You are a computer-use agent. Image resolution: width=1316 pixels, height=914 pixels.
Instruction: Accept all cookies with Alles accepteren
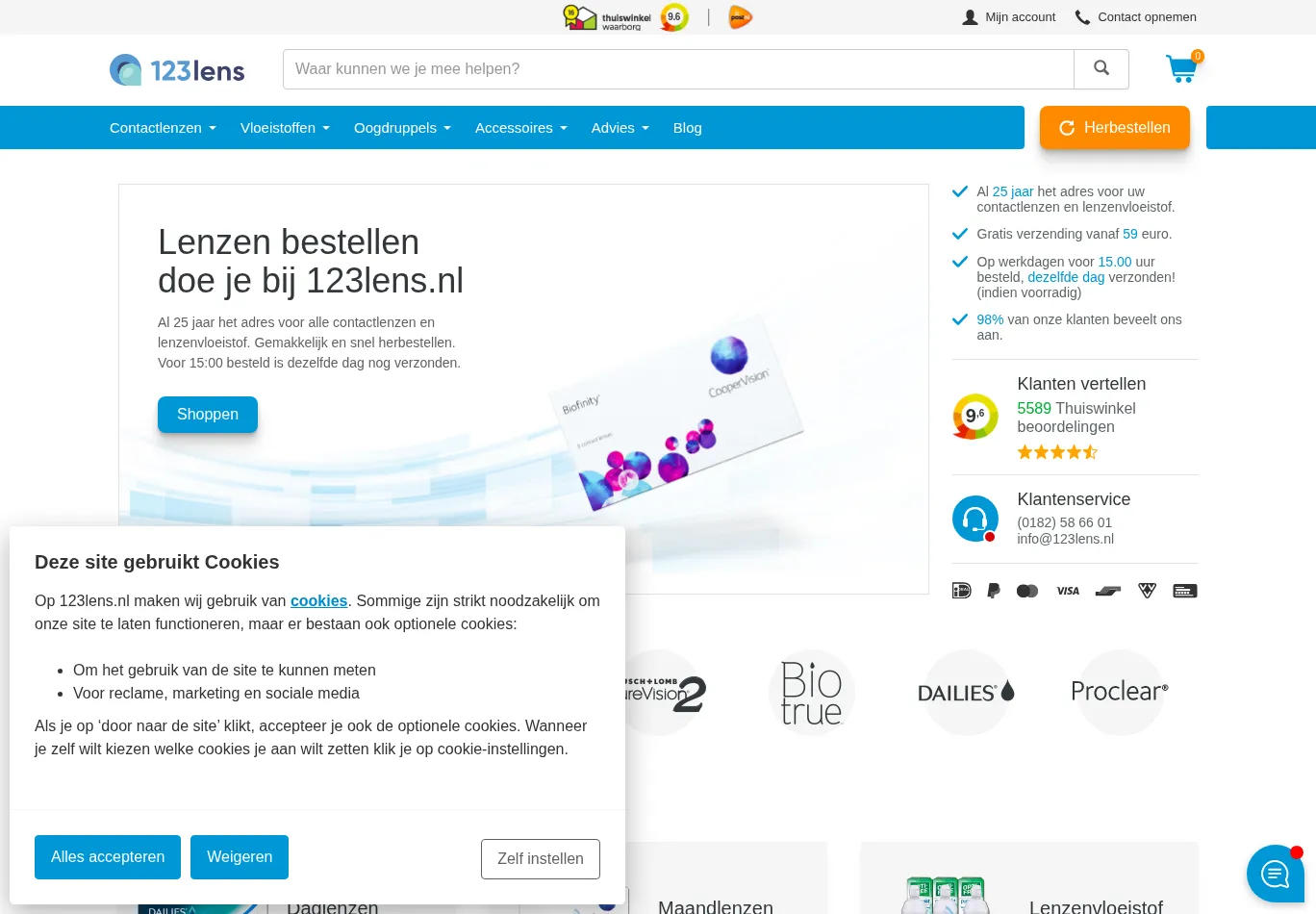(108, 857)
